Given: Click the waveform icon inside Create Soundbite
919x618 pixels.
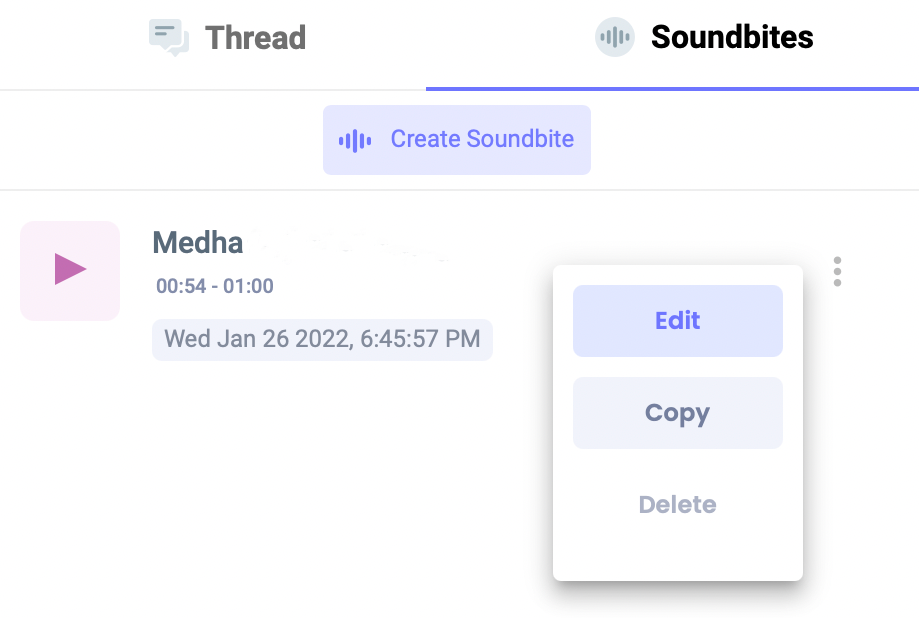Looking at the screenshot, I should (355, 139).
